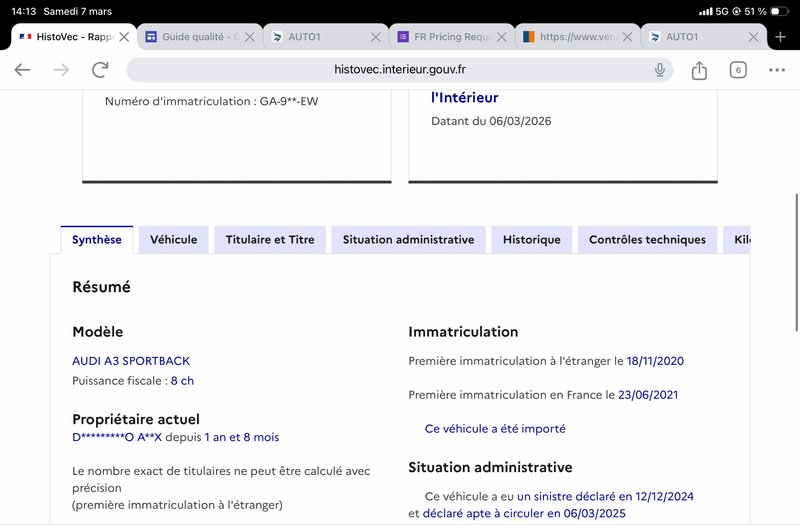The width and height of the screenshot is (800, 525).
Task: Click AUDI A3 SPORTBACK model text
Action: point(131,361)
